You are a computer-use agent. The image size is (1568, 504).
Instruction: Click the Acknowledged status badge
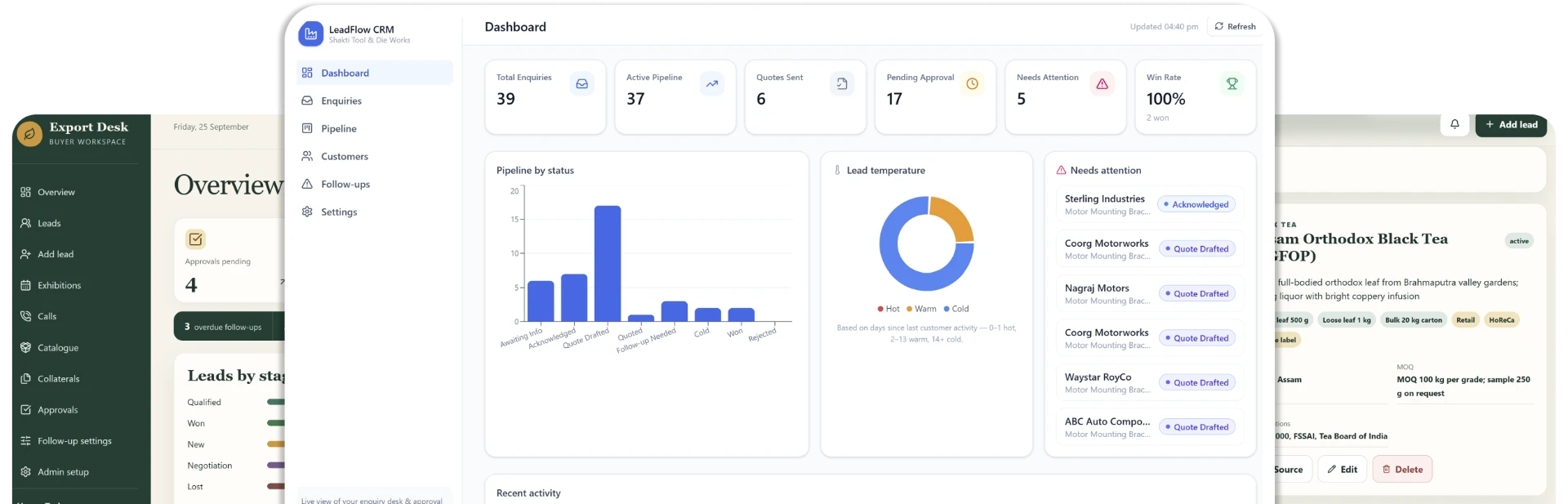point(1196,204)
